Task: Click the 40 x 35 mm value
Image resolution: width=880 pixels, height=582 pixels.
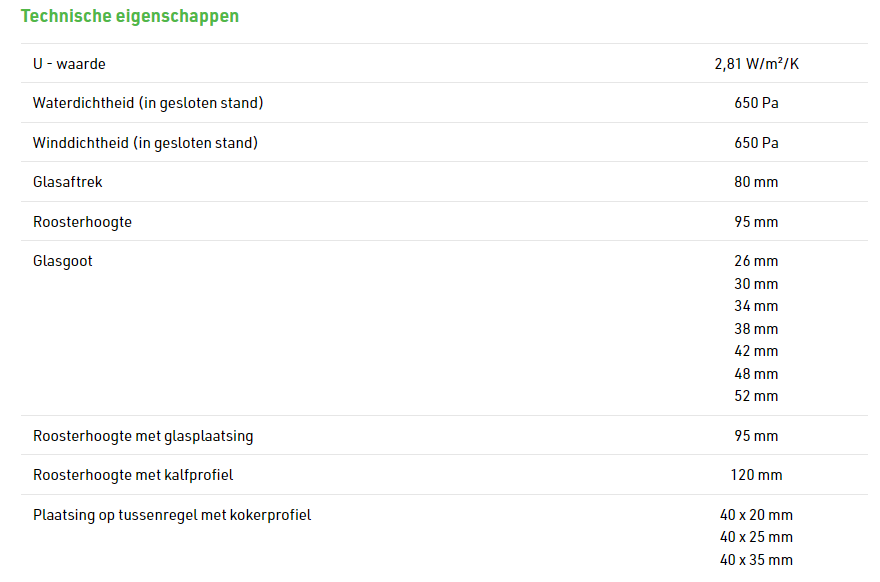Action: (756, 560)
